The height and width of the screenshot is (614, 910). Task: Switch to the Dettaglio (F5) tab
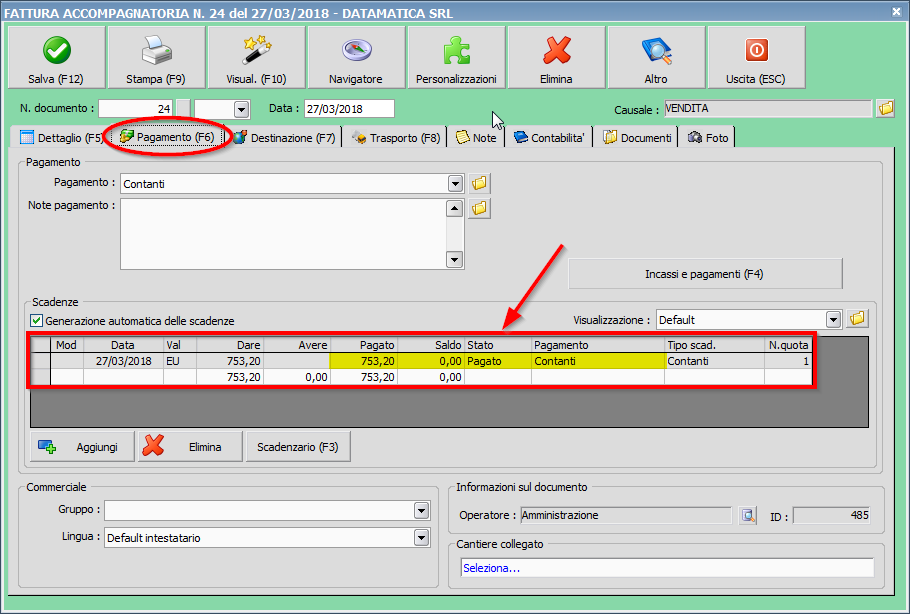(x=60, y=138)
